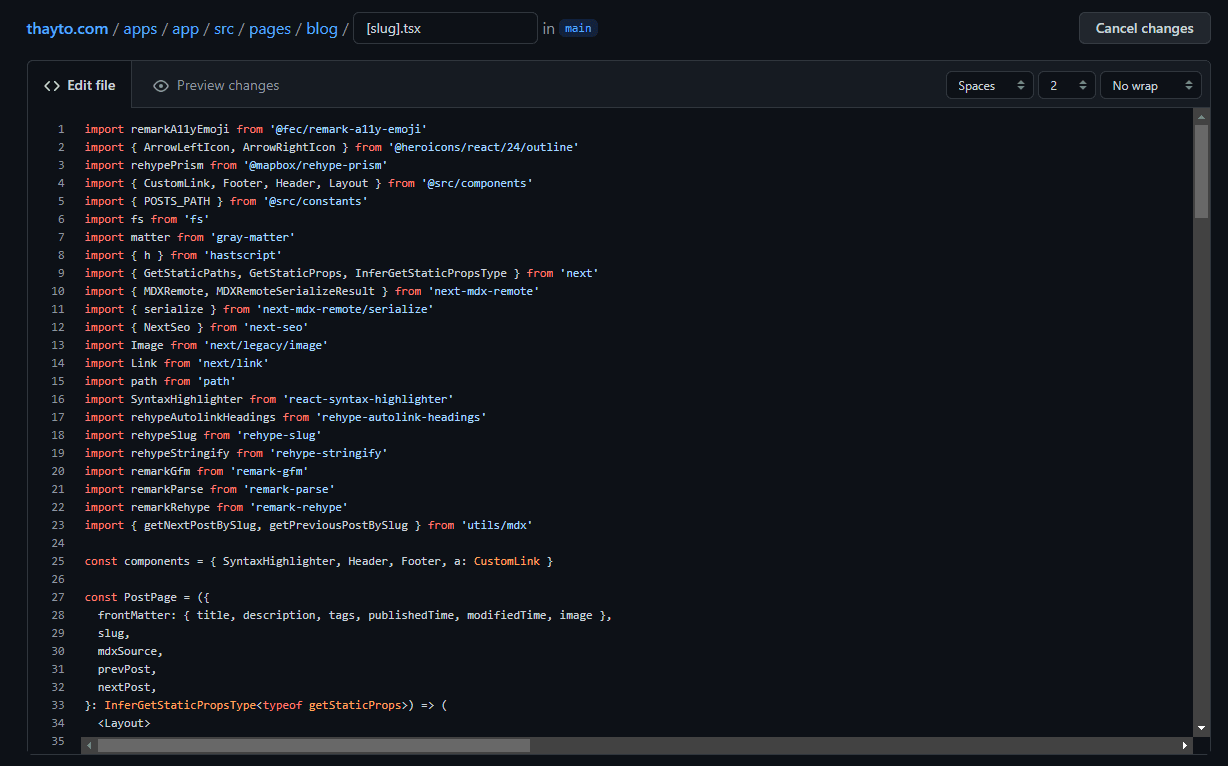This screenshot has width=1228, height=766.
Task: Open the thayto.com repository link
Action: [67, 29]
